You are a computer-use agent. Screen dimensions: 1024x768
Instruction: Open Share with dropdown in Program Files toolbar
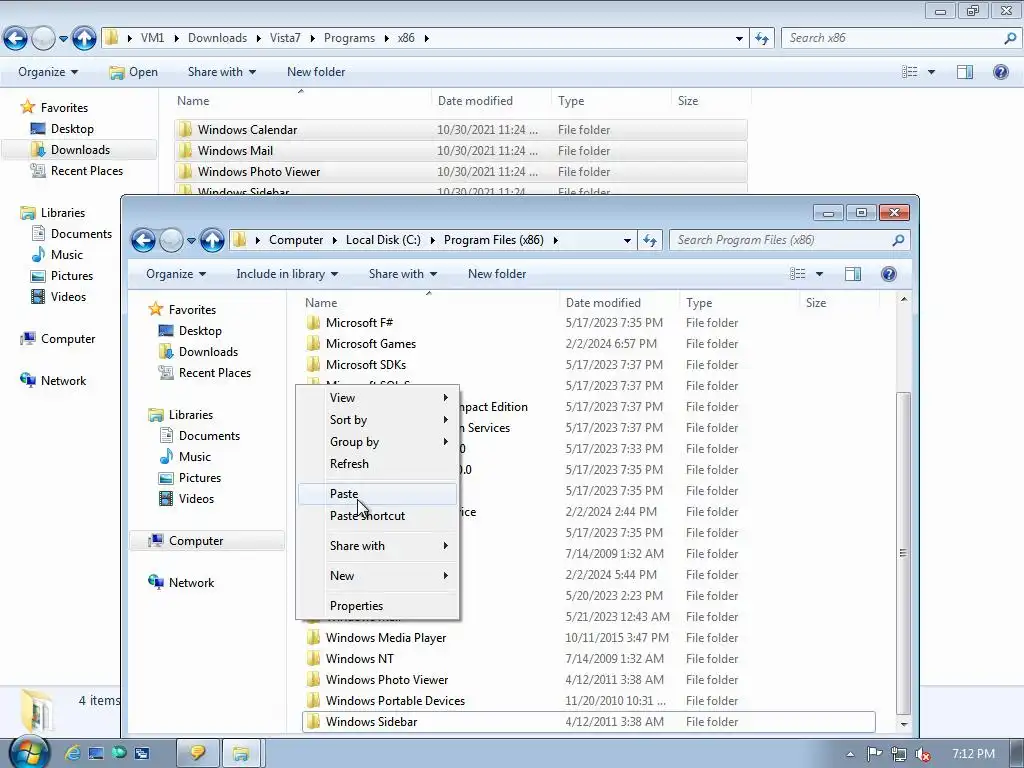pyautogui.click(x=403, y=274)
